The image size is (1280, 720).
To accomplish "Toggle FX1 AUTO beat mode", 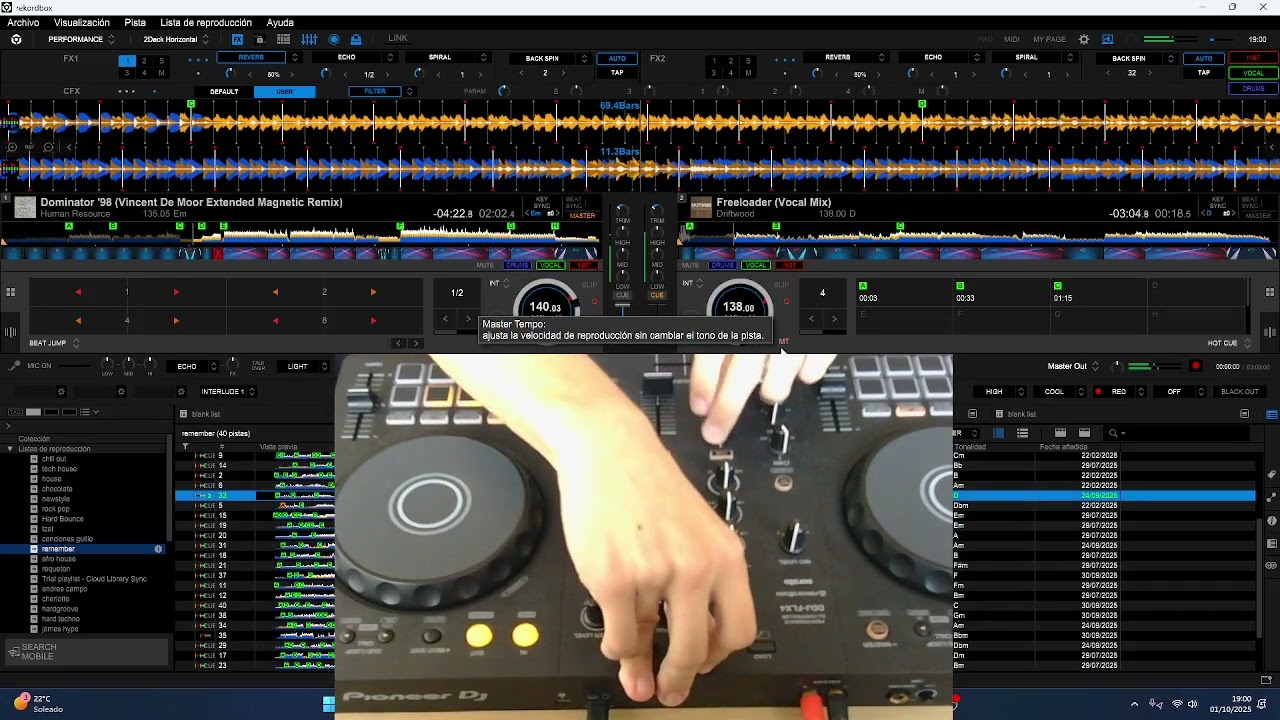I will 617,58.
